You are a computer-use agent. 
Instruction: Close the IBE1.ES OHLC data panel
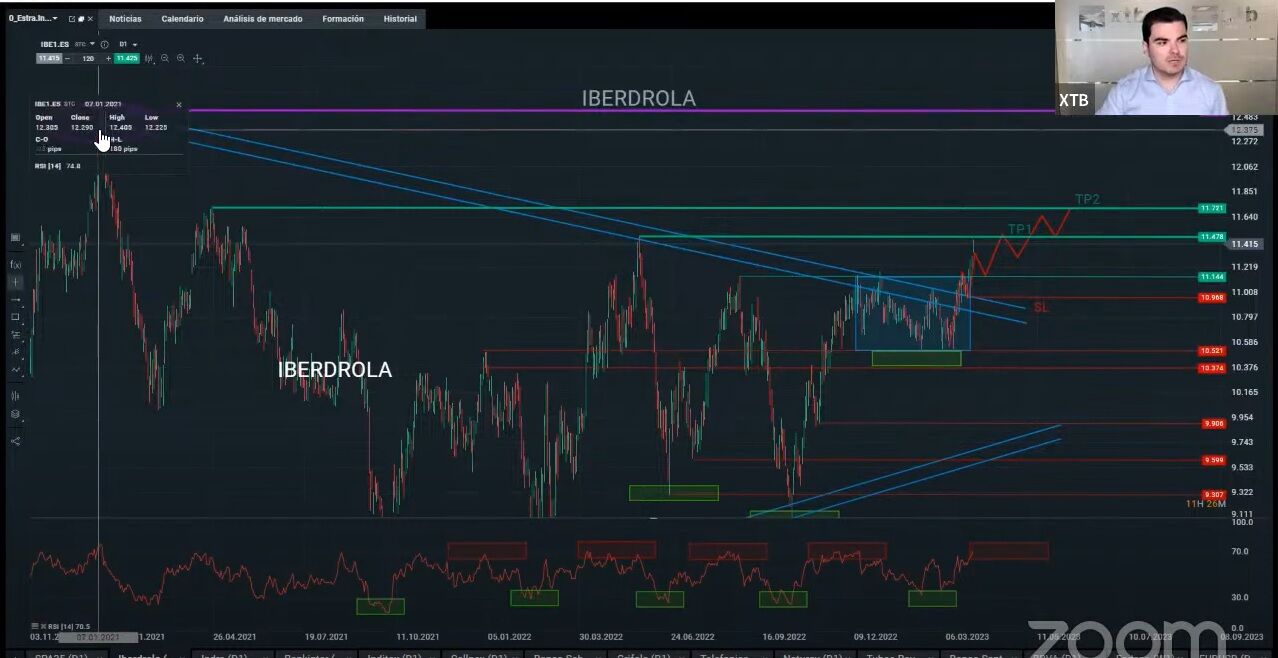pos(179,104)
